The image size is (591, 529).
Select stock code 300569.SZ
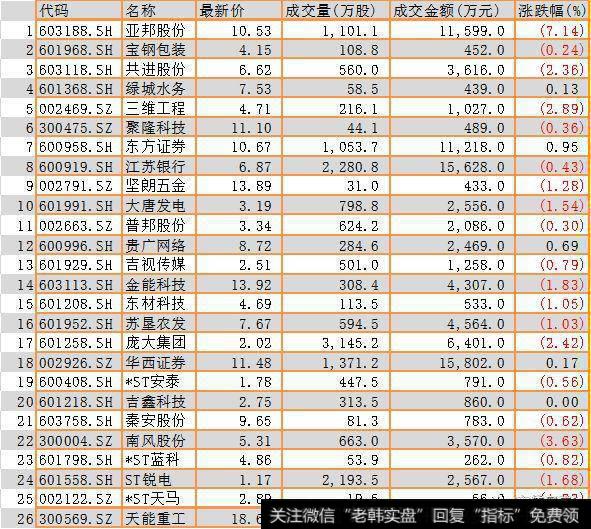coord(76,519)
